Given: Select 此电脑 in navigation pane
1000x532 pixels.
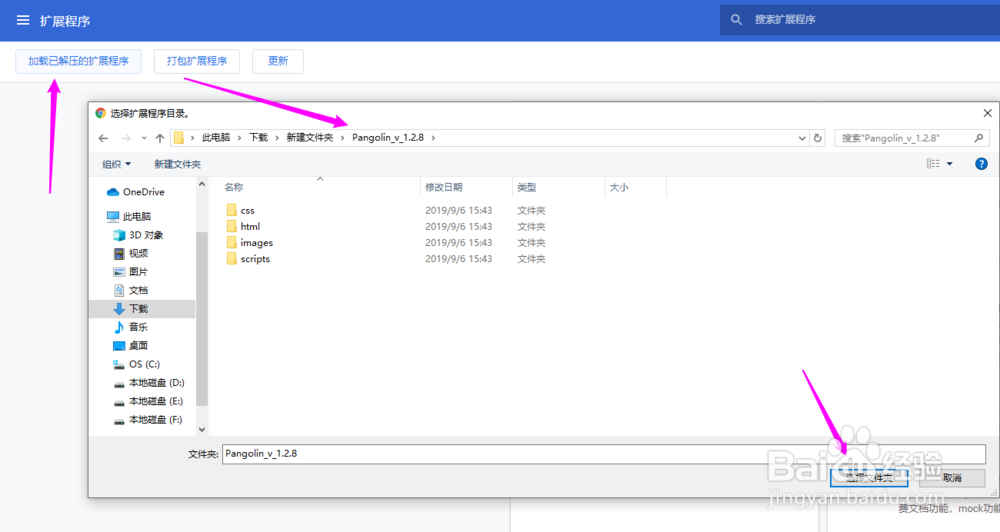Looking at the screenshot, I should (x=129, y=216).
